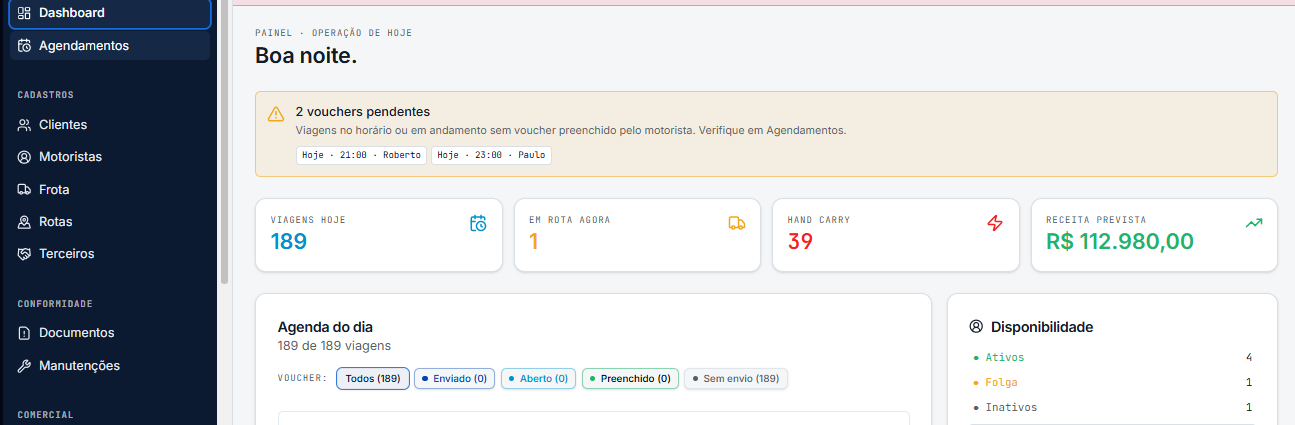
Task: Open Agendamentos in the sidebar
Action: pos(110,45)
